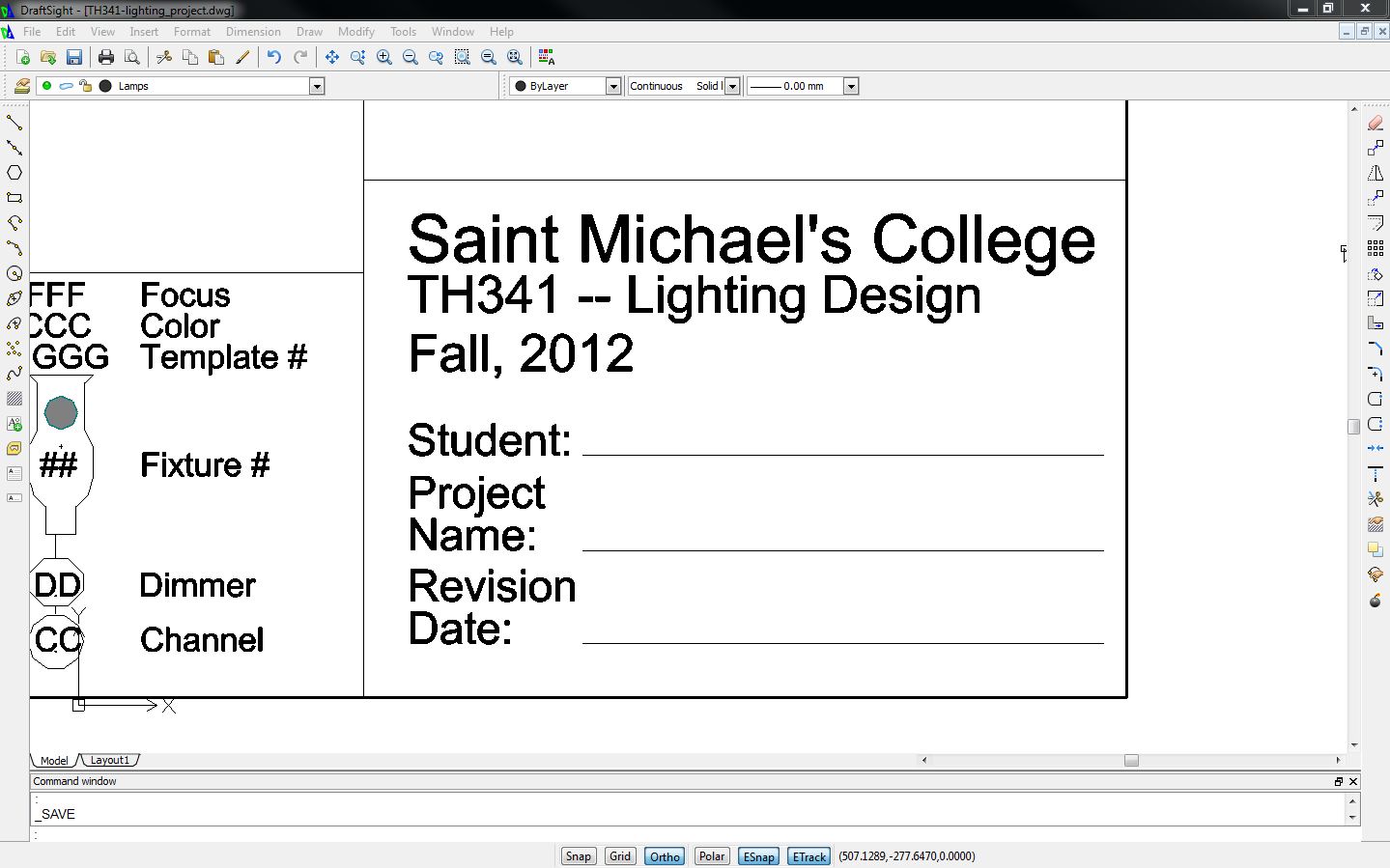
Task: Select the Line draw tool
Action: (14, 123)
